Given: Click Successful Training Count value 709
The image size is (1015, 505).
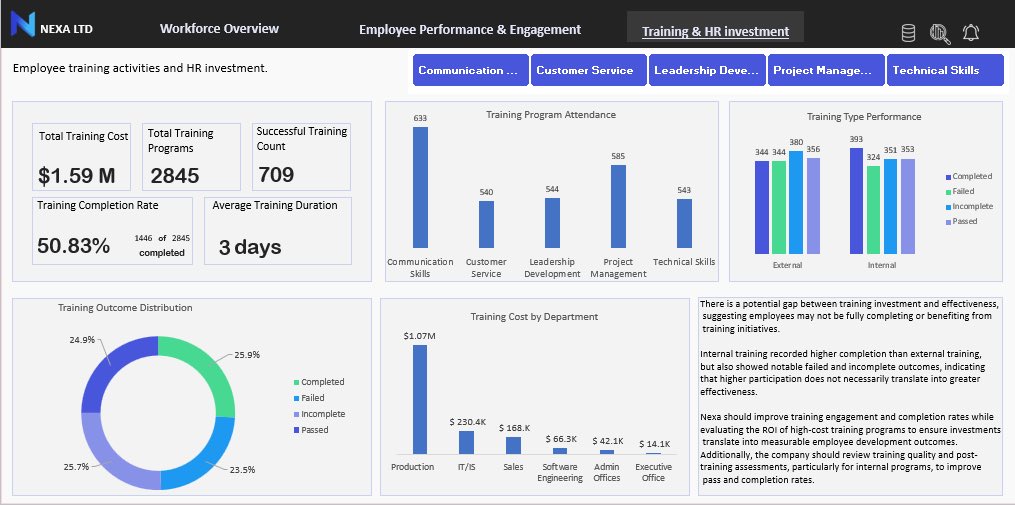Looking at the screenshot, I should pos(276,174).
